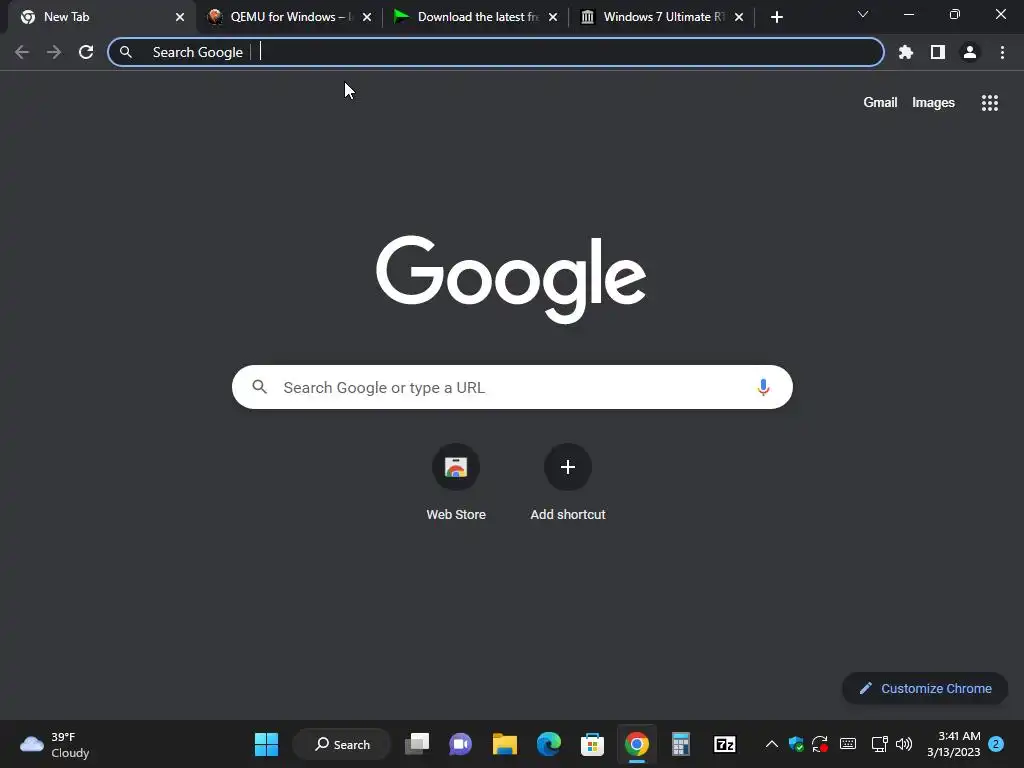The image size is (1024, 768).
Task: Open the touch keyboard tray icon
Action: [x=848, y=744]
